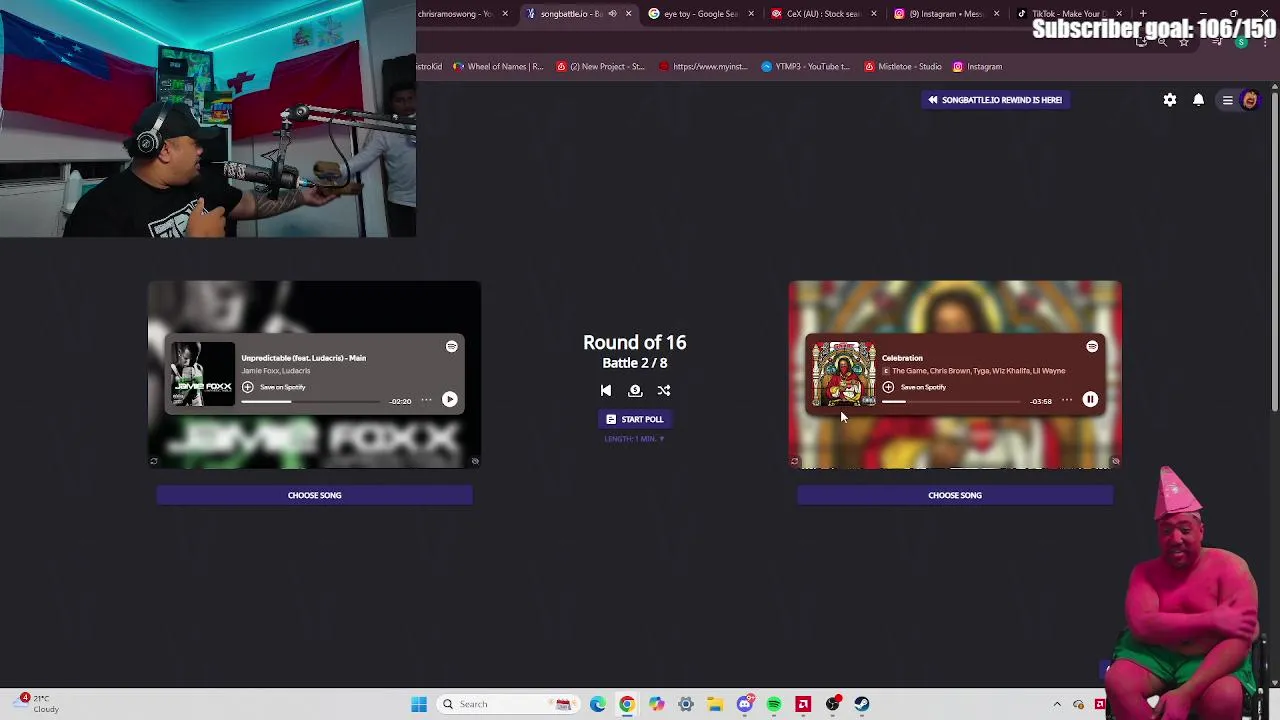Open Copilot from taskbar
The height and width of the screenshot is (720, 1280).
click(656, 704)
